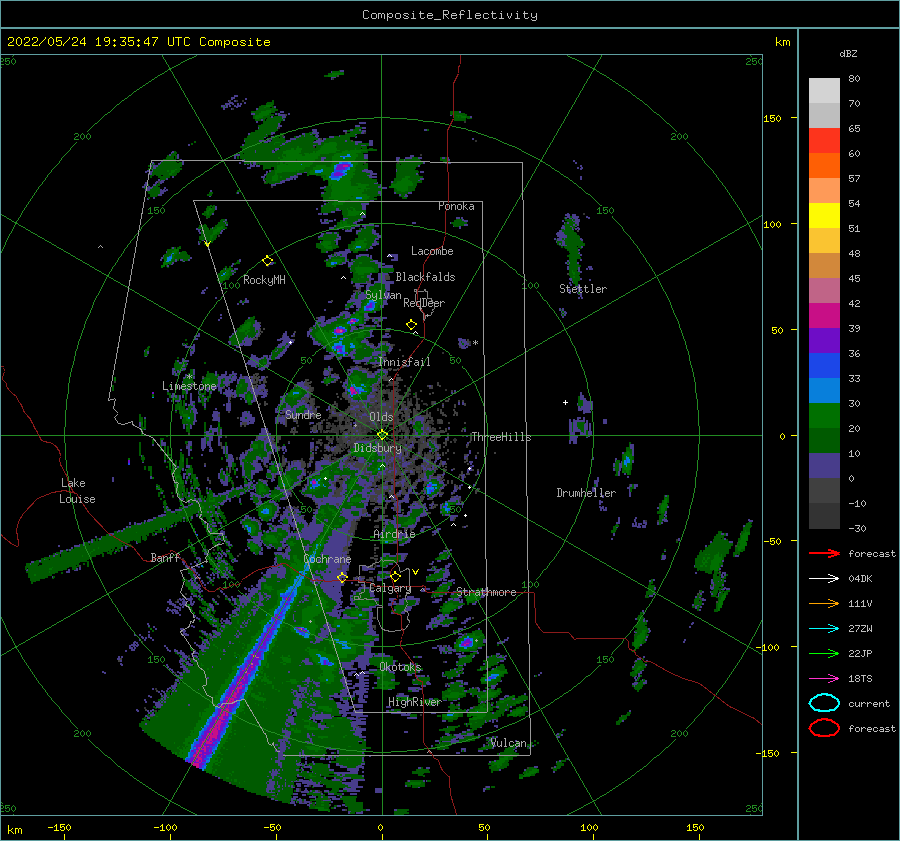Click the orange 111V arrow icon
900x841 pixels.
[x=824, y=603]
